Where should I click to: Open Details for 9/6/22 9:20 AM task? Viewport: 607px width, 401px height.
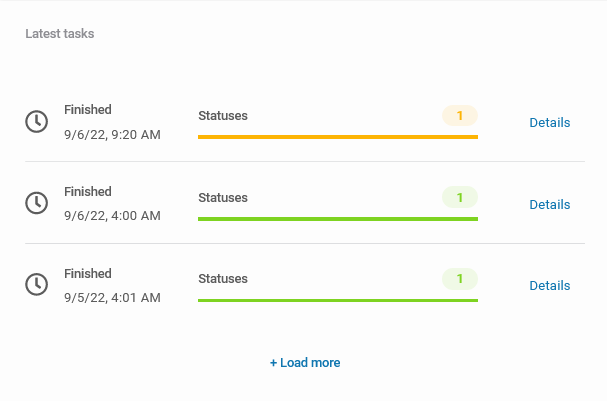click(549, 123)
